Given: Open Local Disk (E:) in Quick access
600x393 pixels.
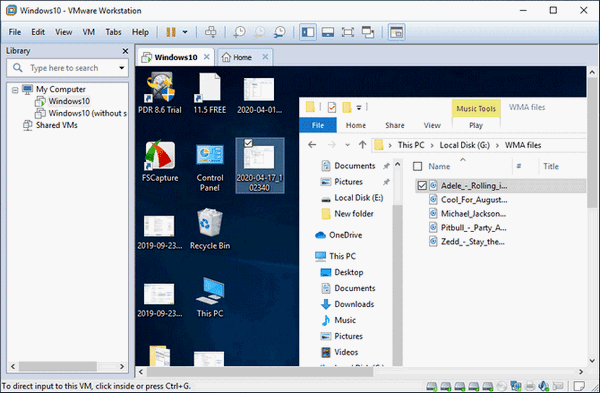Looking at the screenshot, I should click(352, 198).
